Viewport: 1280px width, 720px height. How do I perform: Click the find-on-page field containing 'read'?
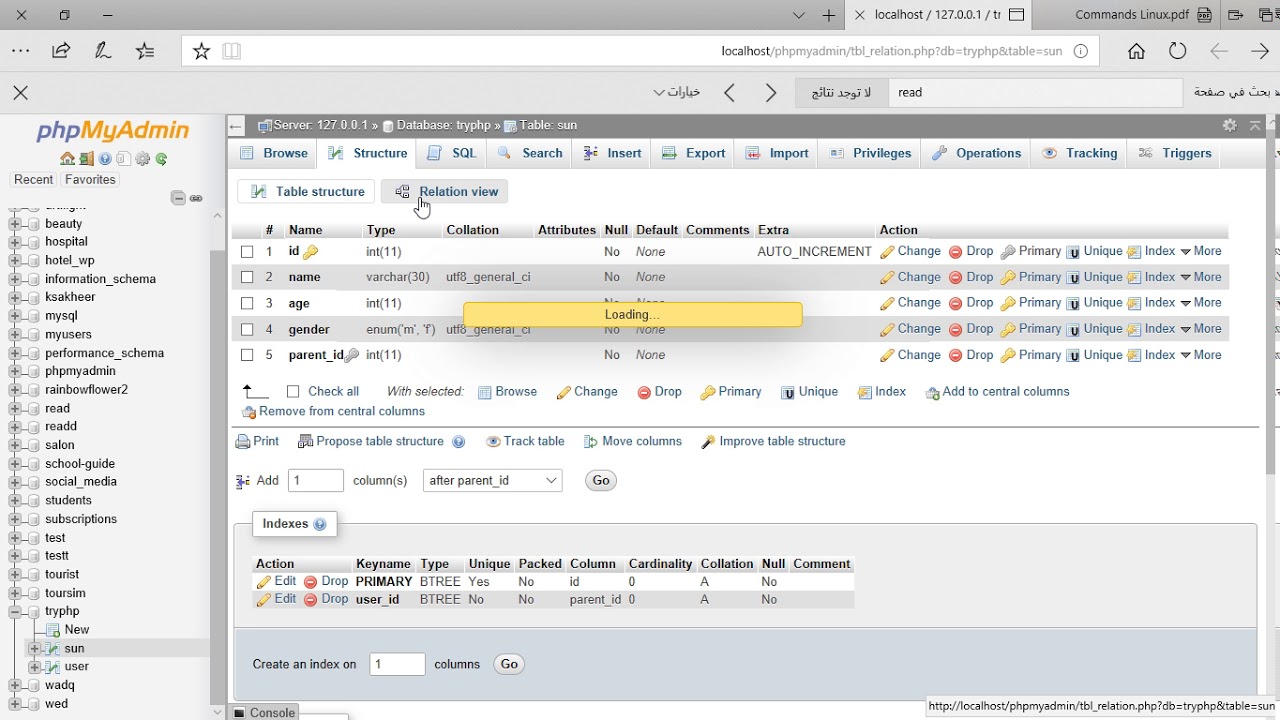coord(1035,92)
